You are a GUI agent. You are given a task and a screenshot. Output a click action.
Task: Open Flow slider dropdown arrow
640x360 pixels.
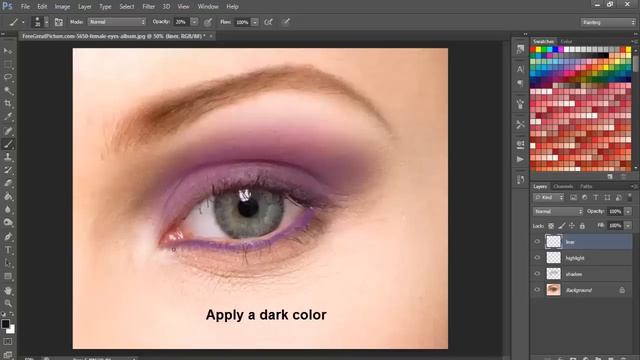point(255,22)
